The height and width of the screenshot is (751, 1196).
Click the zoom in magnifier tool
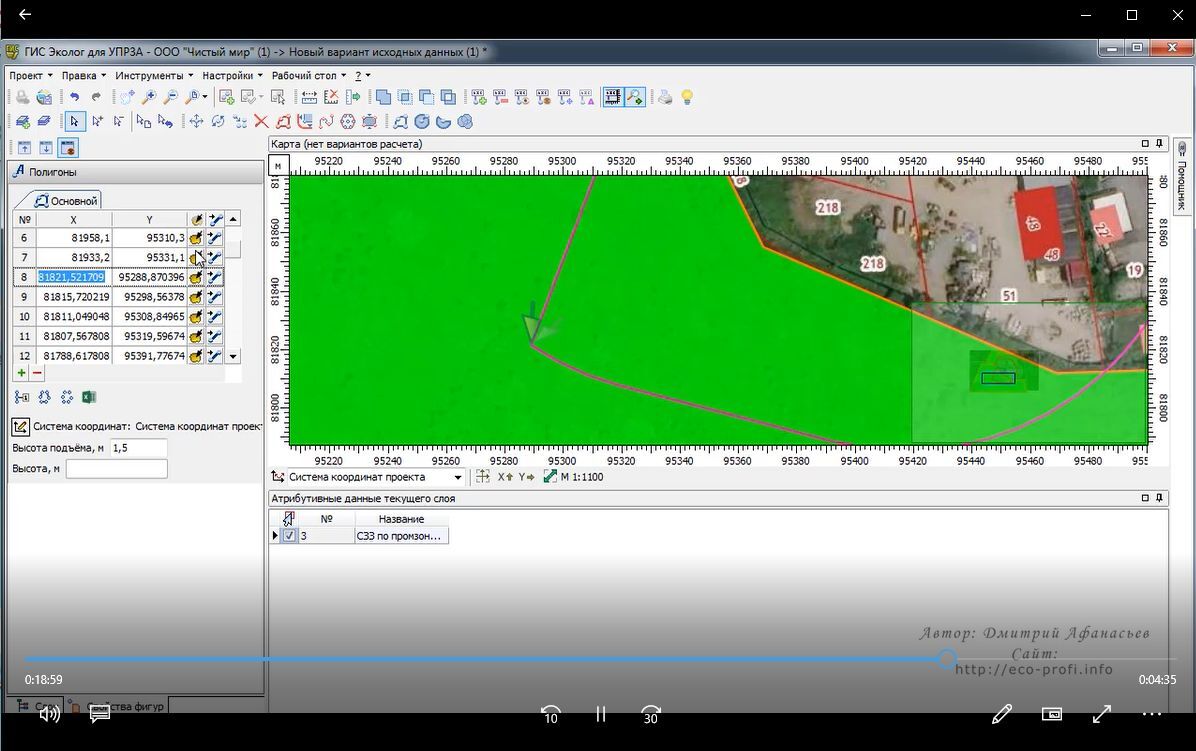[149, 97]
